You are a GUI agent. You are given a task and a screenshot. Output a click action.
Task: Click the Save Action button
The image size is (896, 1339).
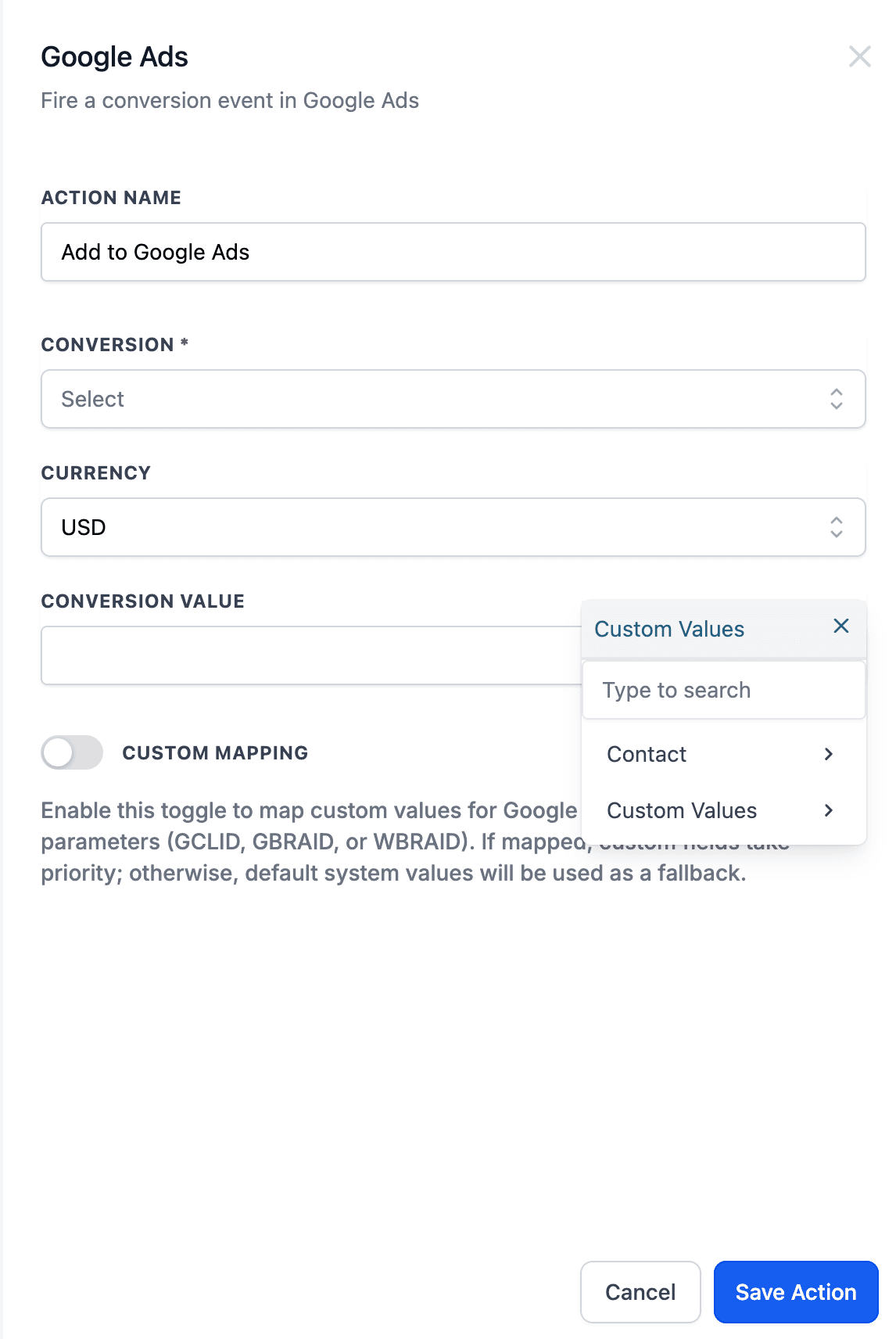pyautogui.click(x=796, y=1292)
